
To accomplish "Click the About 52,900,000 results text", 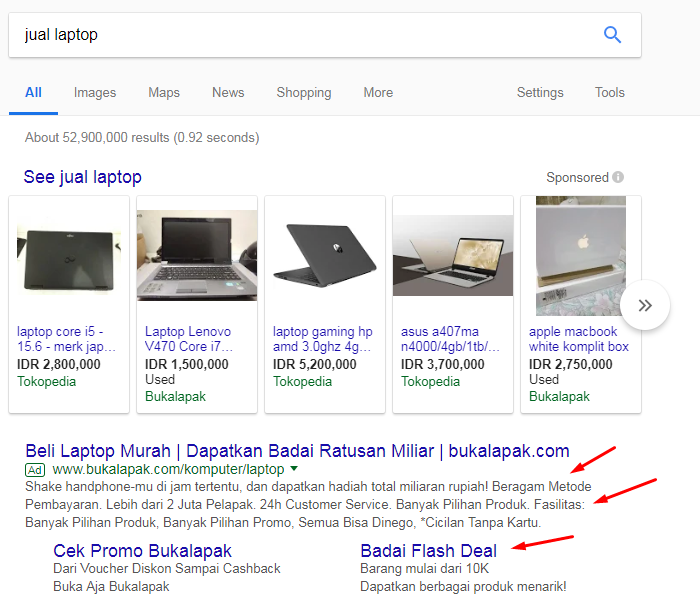I will click(x=142, y=137).
